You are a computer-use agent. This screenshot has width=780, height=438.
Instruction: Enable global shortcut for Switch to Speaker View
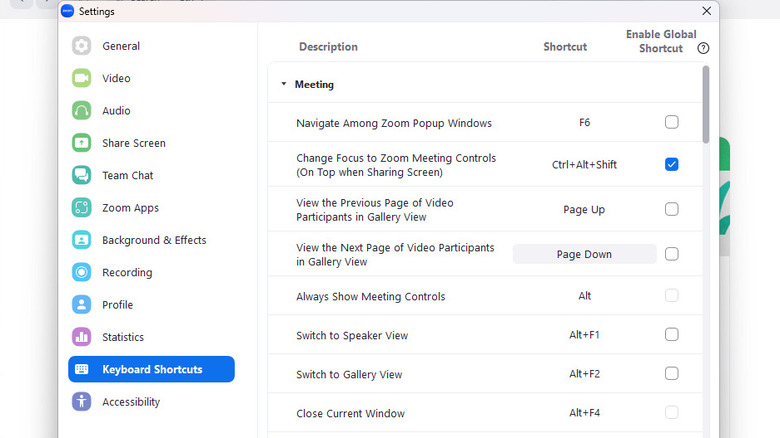point(671,334)
